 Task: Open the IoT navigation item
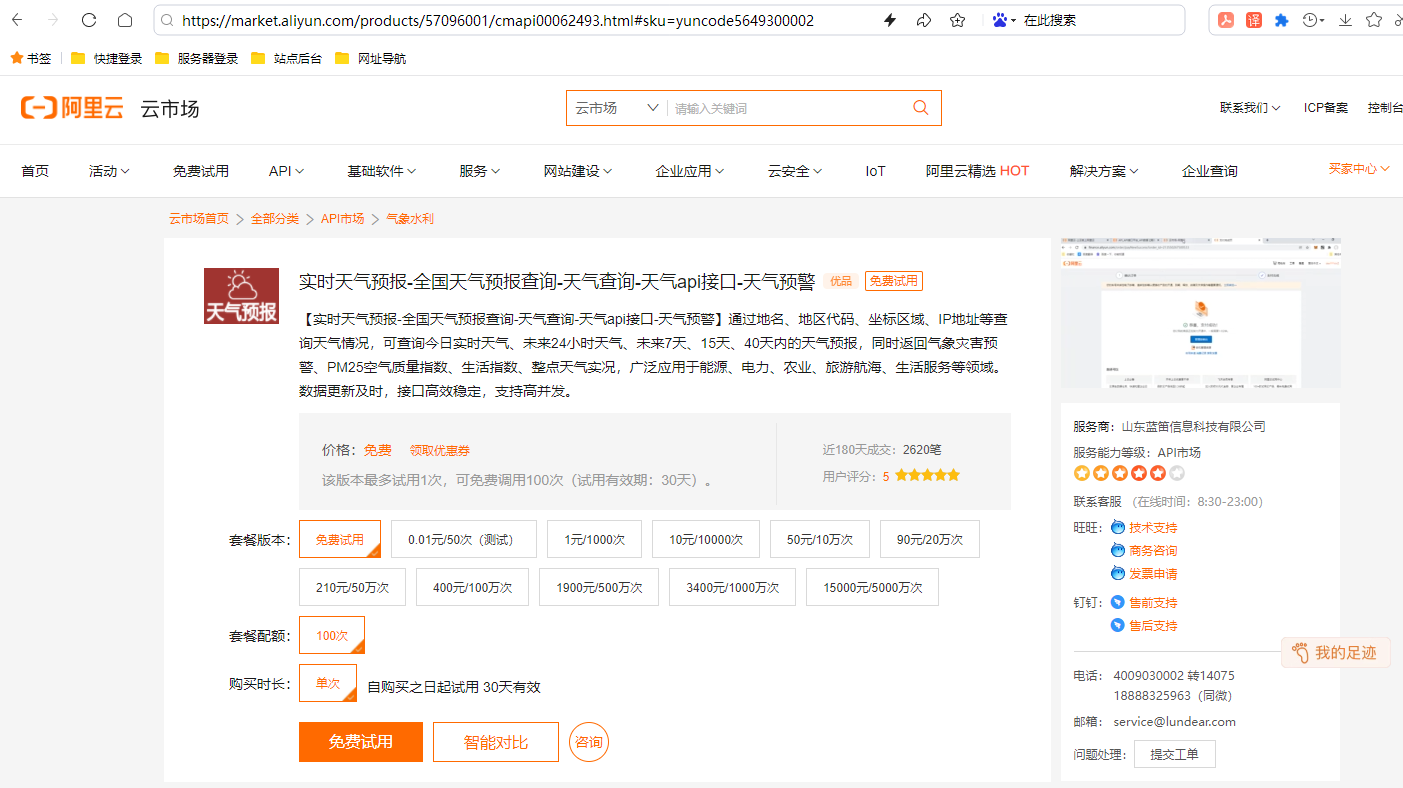pos(875,171)
